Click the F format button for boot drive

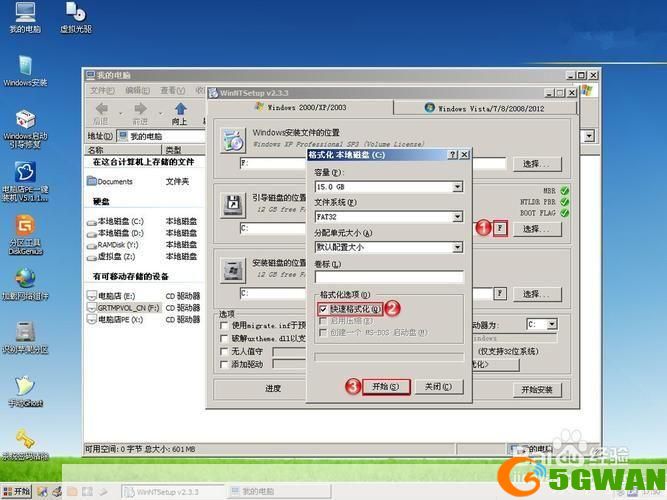pyautogui.click(x=500, y=229)
